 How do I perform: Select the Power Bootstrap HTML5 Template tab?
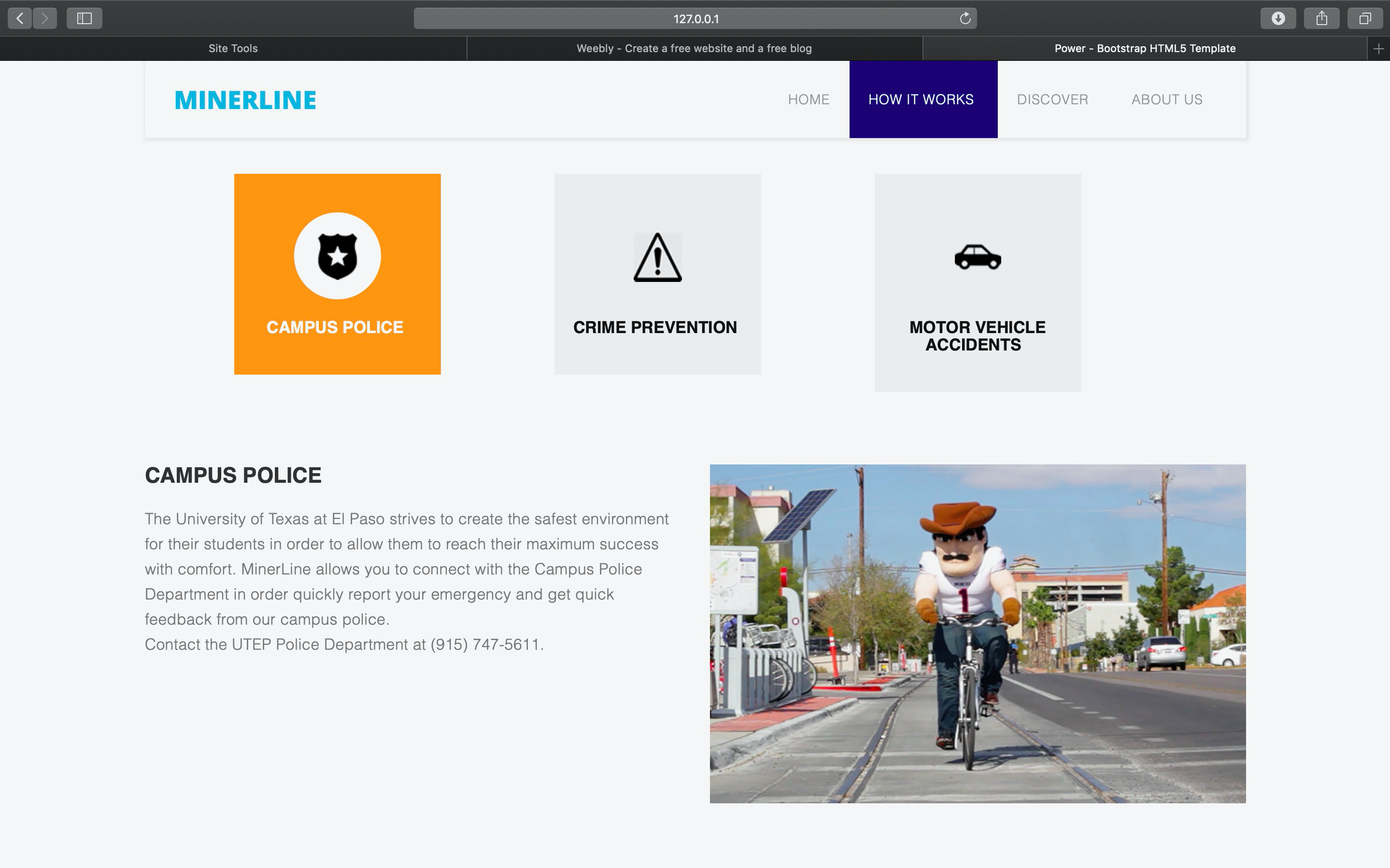tap(1144, 49)
